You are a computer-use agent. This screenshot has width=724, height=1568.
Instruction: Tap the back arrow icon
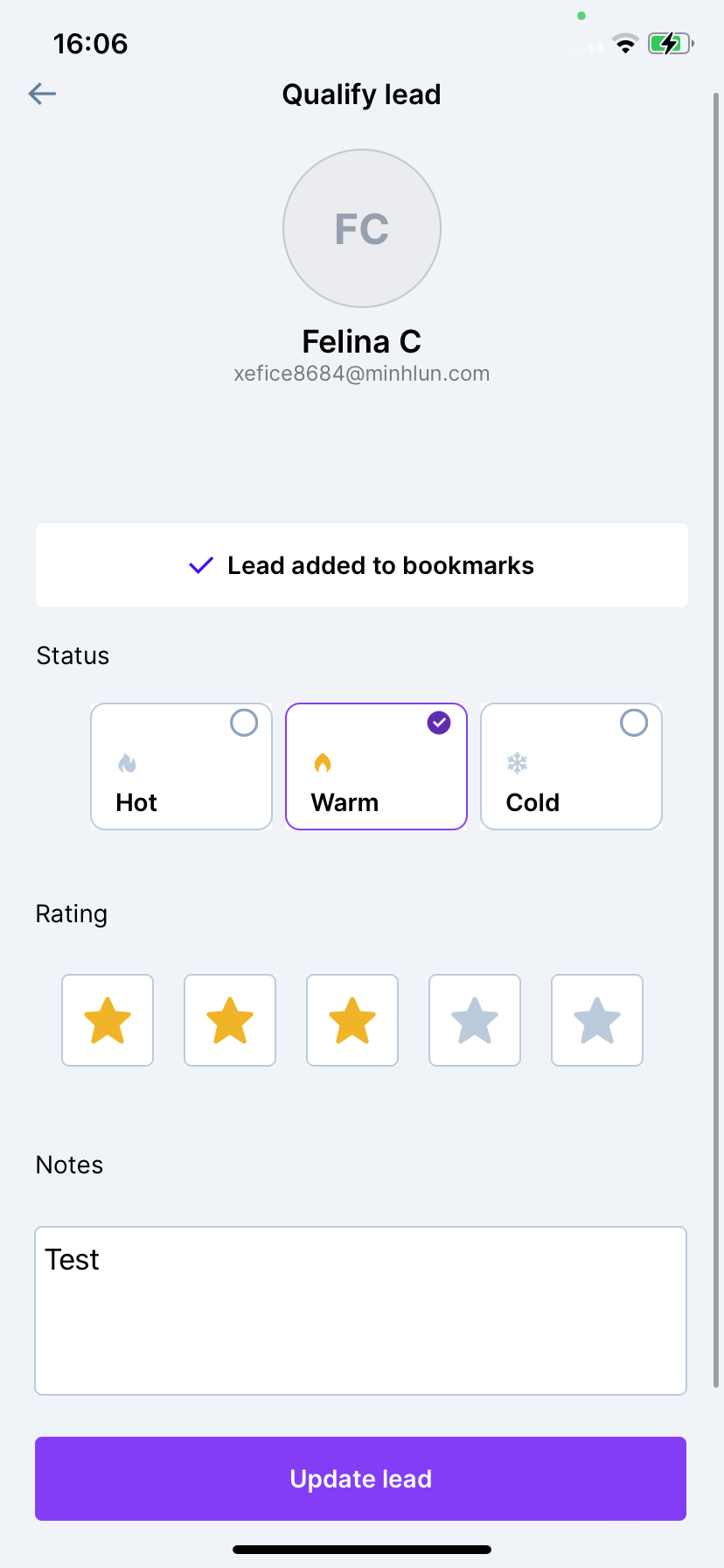point(42,94)
